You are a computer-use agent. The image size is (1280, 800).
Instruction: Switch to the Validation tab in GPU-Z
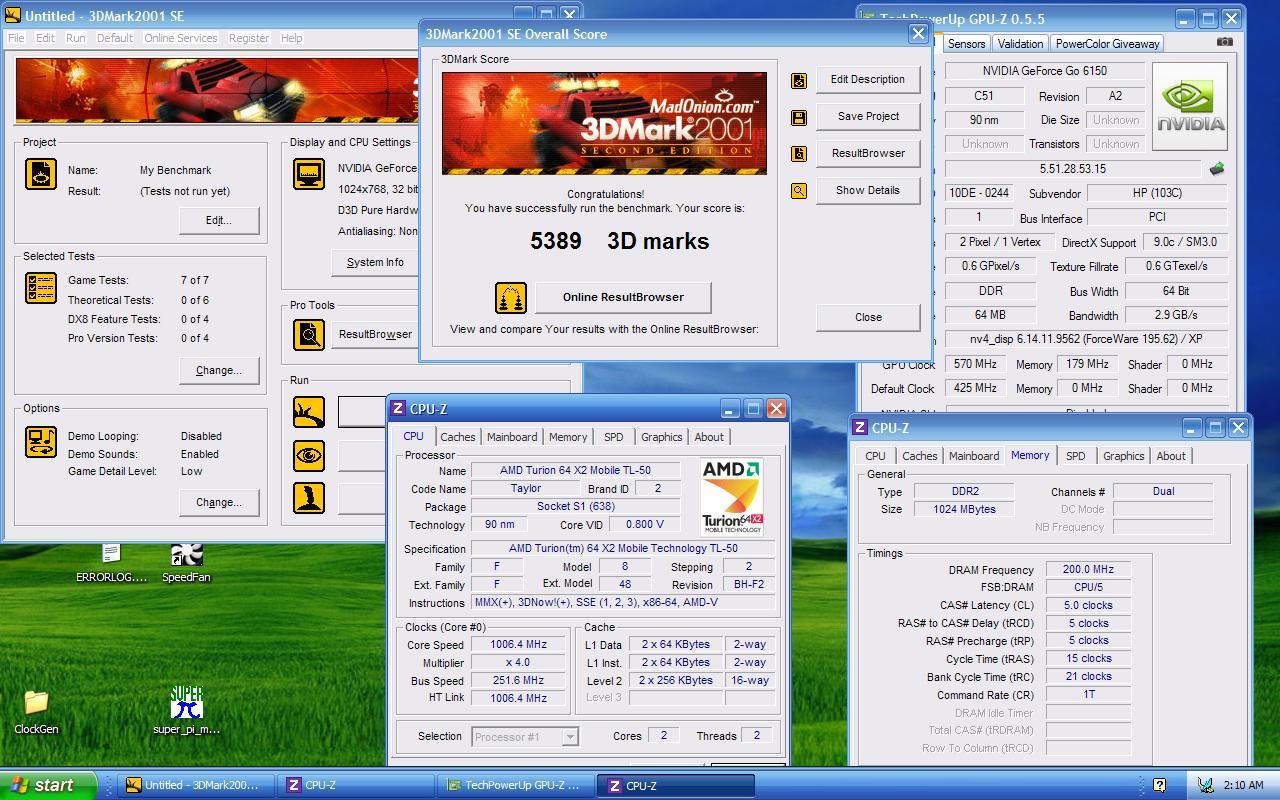[x=1020, y=44]
